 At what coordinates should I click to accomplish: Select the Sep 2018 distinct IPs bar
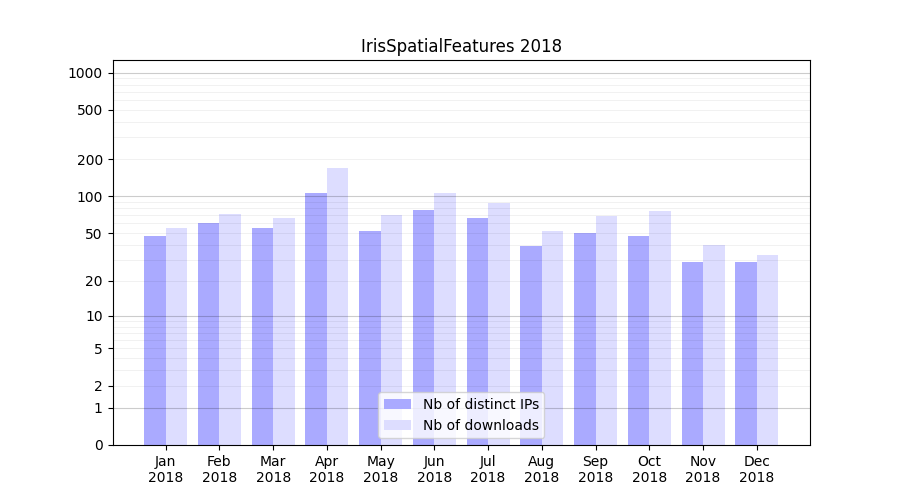click(x=585, y=339)
